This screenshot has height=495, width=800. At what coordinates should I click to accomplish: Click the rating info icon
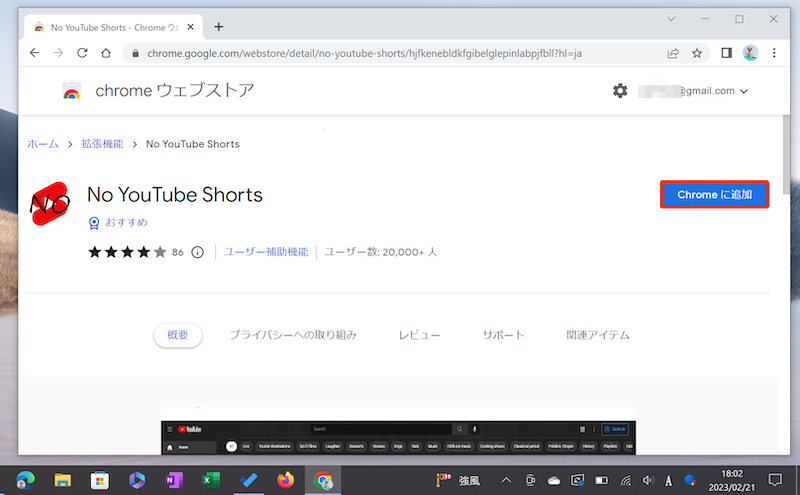pyautogui.click(x=197, y=252)
